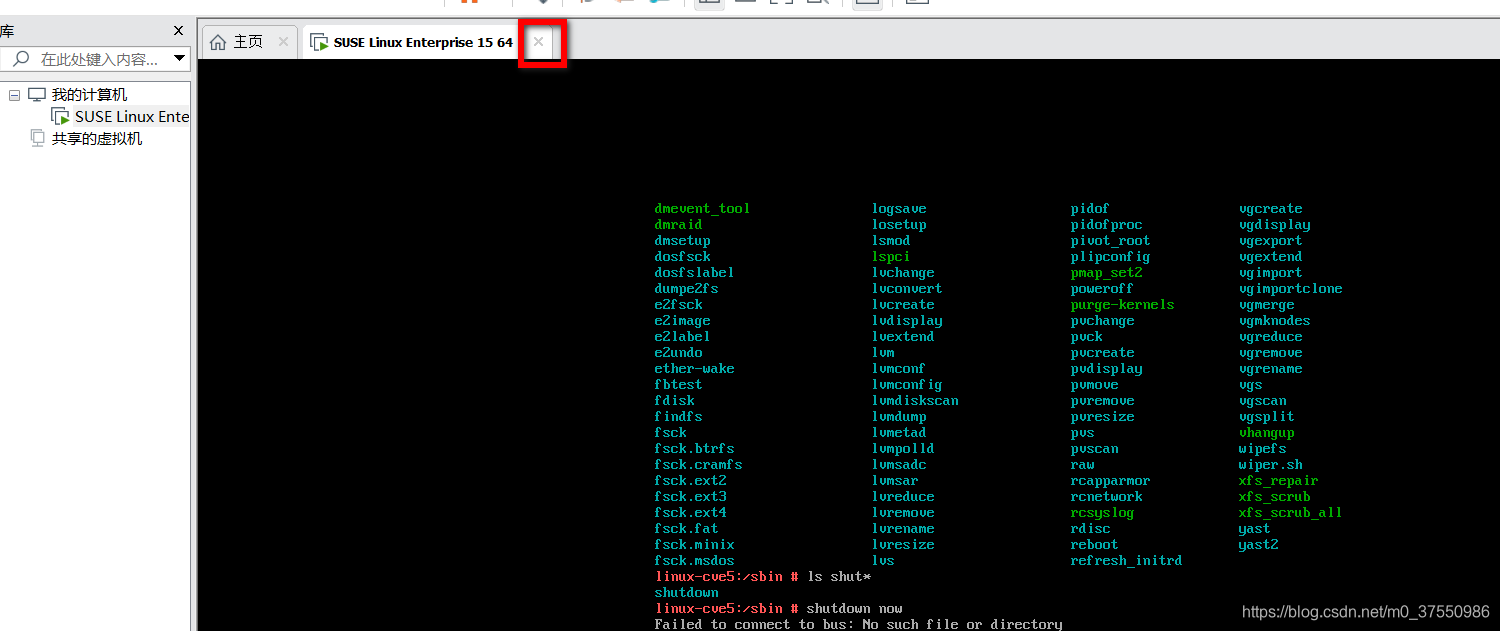Viewport: 1500px width, 631px height.
Task: Click 'xfs_scrub_all' in the terminal output
Action: [x=1290, y=513]
